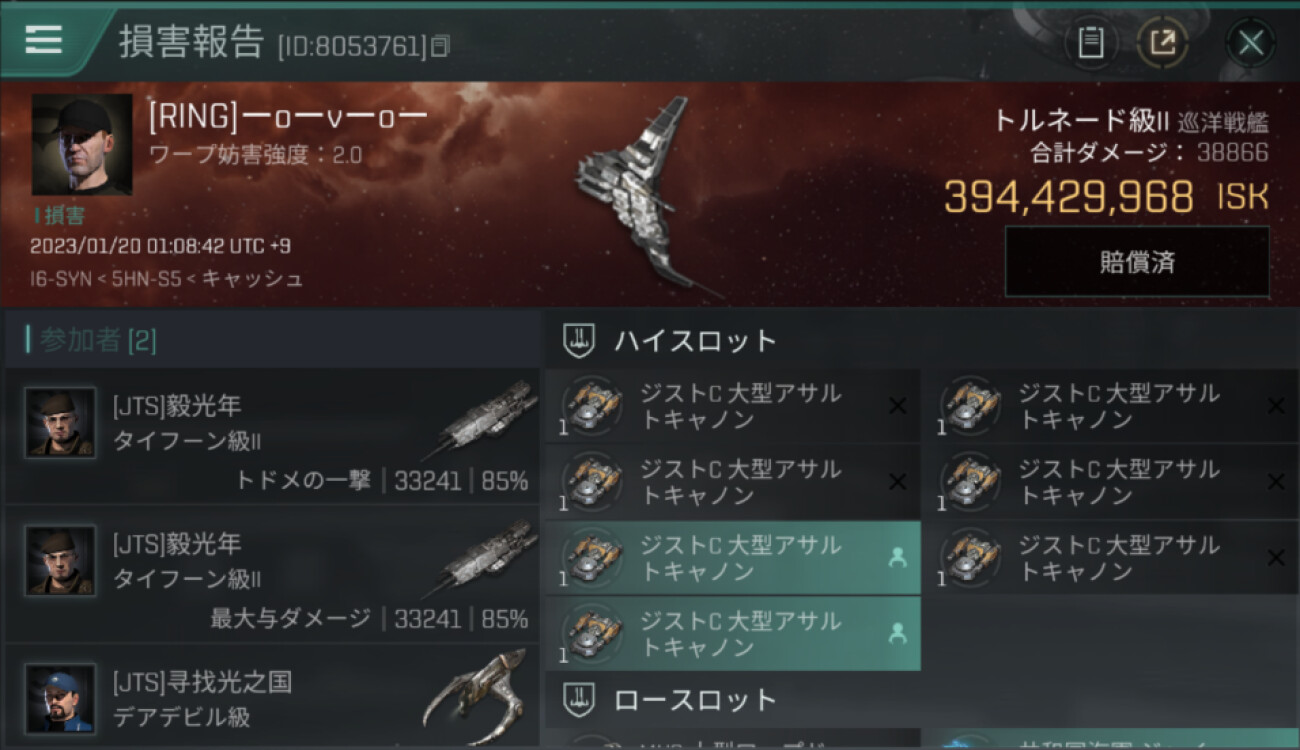Open second 毅光年 entry with 最大与ダメージ
This screenshot has height=750, width=1300.
click(x=272, y=573)
